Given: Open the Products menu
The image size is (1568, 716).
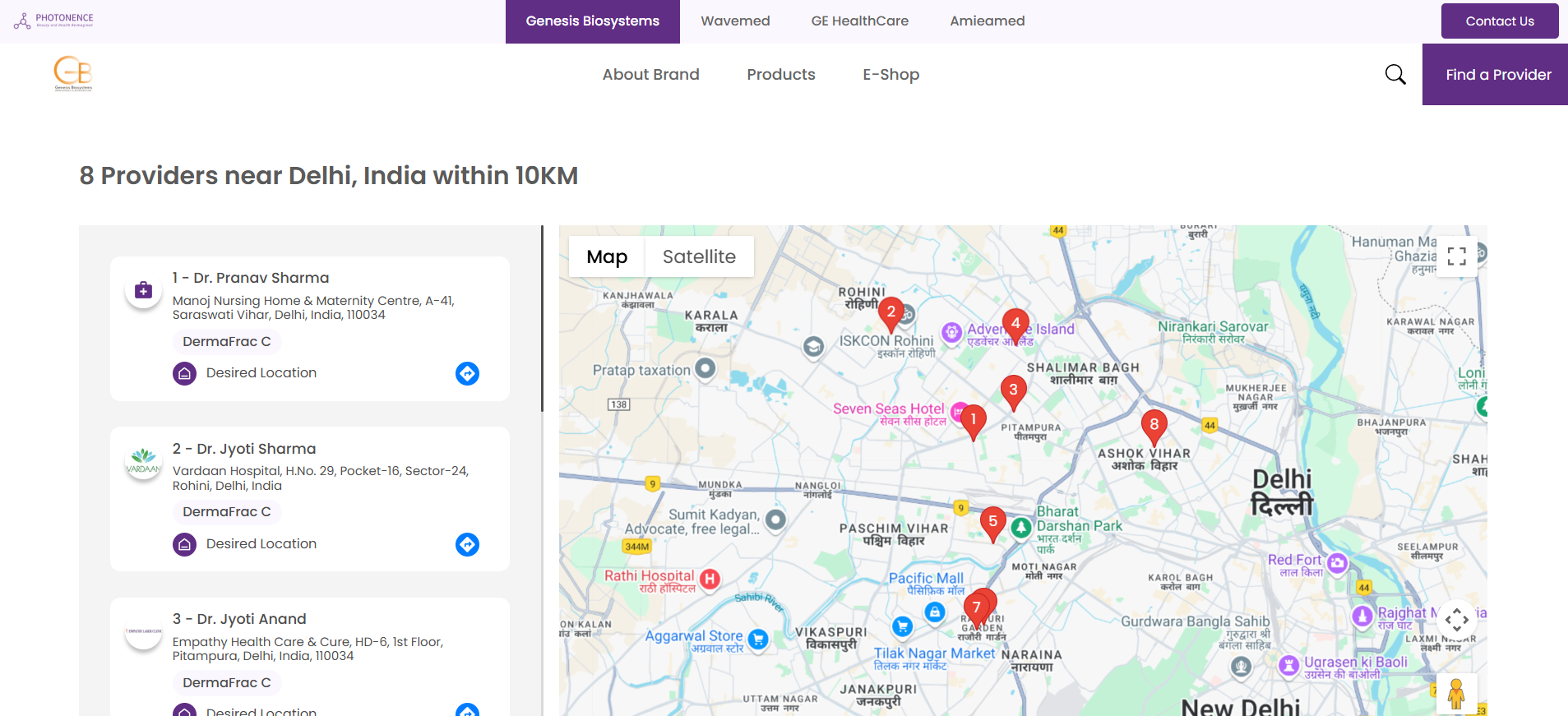Looking at the screenshot, I should 781,75.
